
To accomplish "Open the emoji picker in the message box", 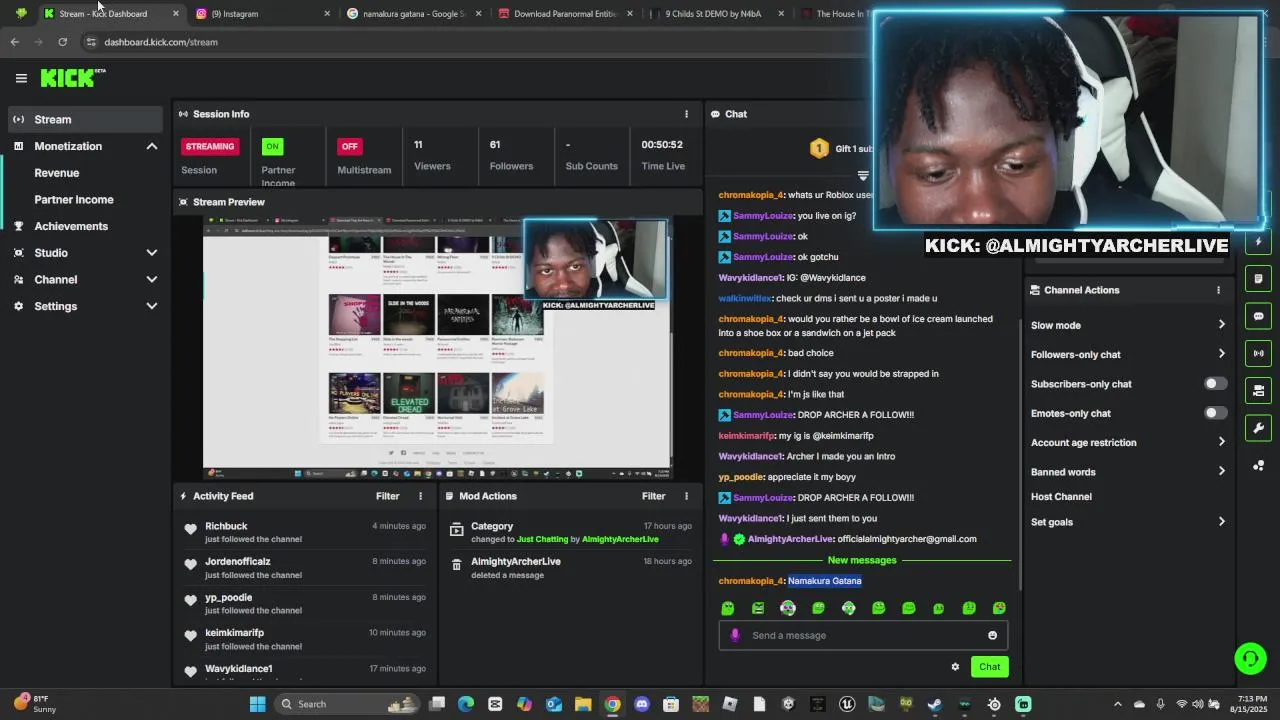I will [x=992, y=635].
